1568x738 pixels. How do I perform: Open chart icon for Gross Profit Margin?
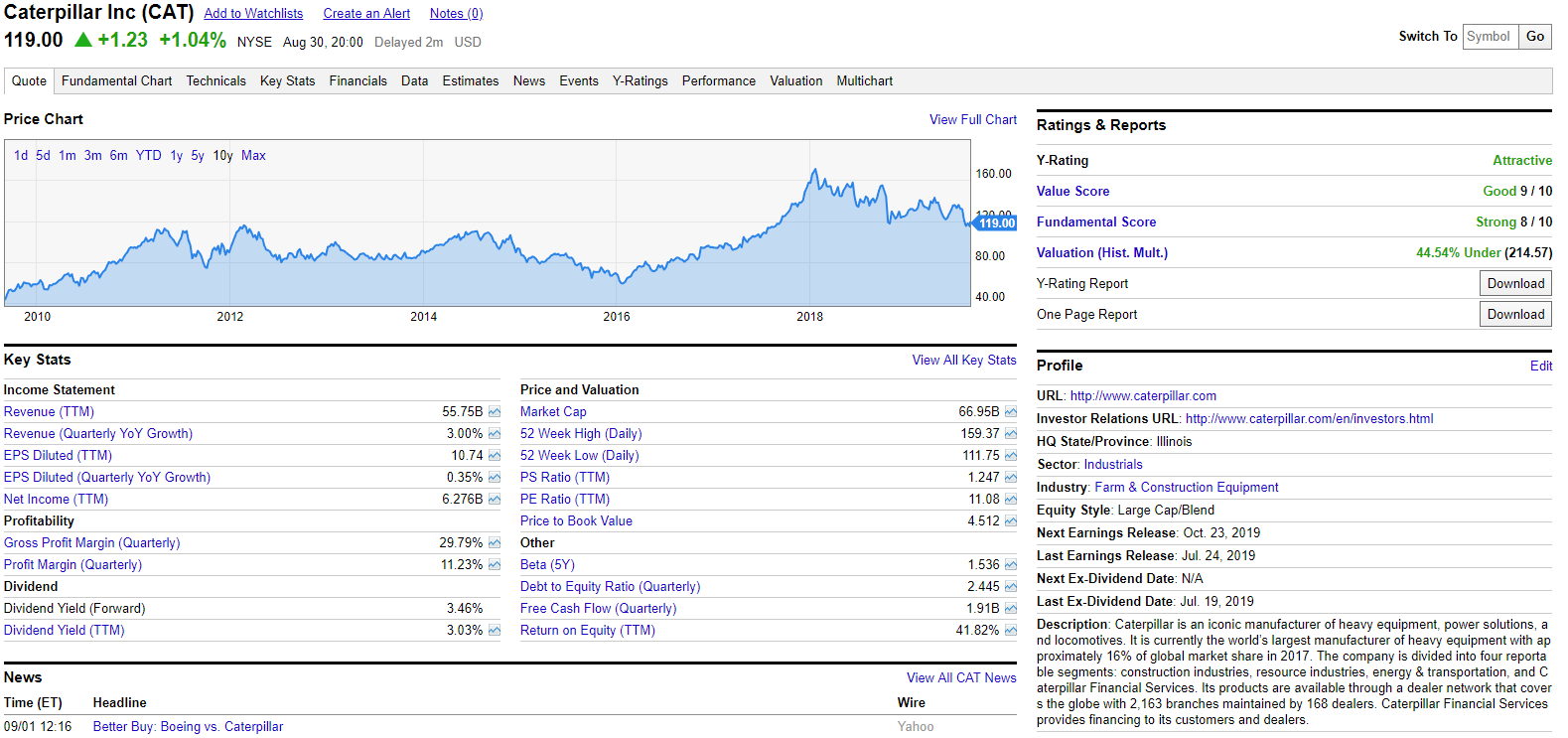(x=495, y=542)
